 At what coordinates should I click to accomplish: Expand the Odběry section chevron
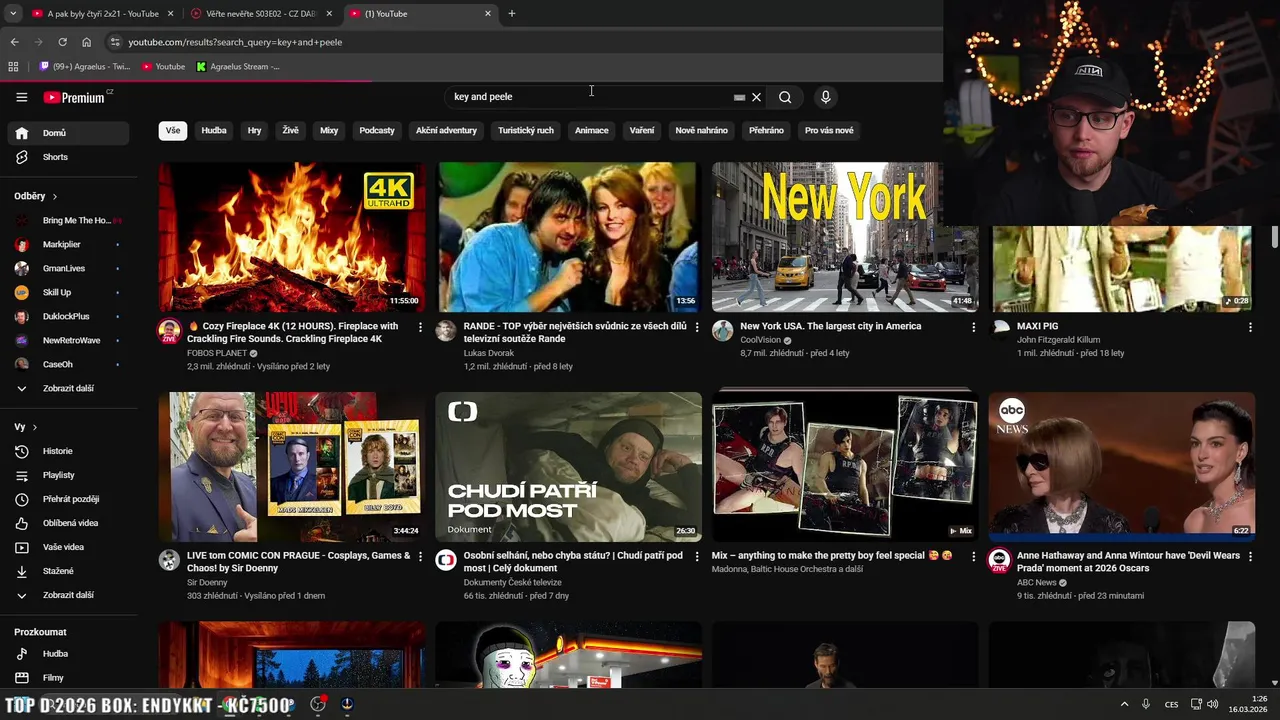click(55, 196)
